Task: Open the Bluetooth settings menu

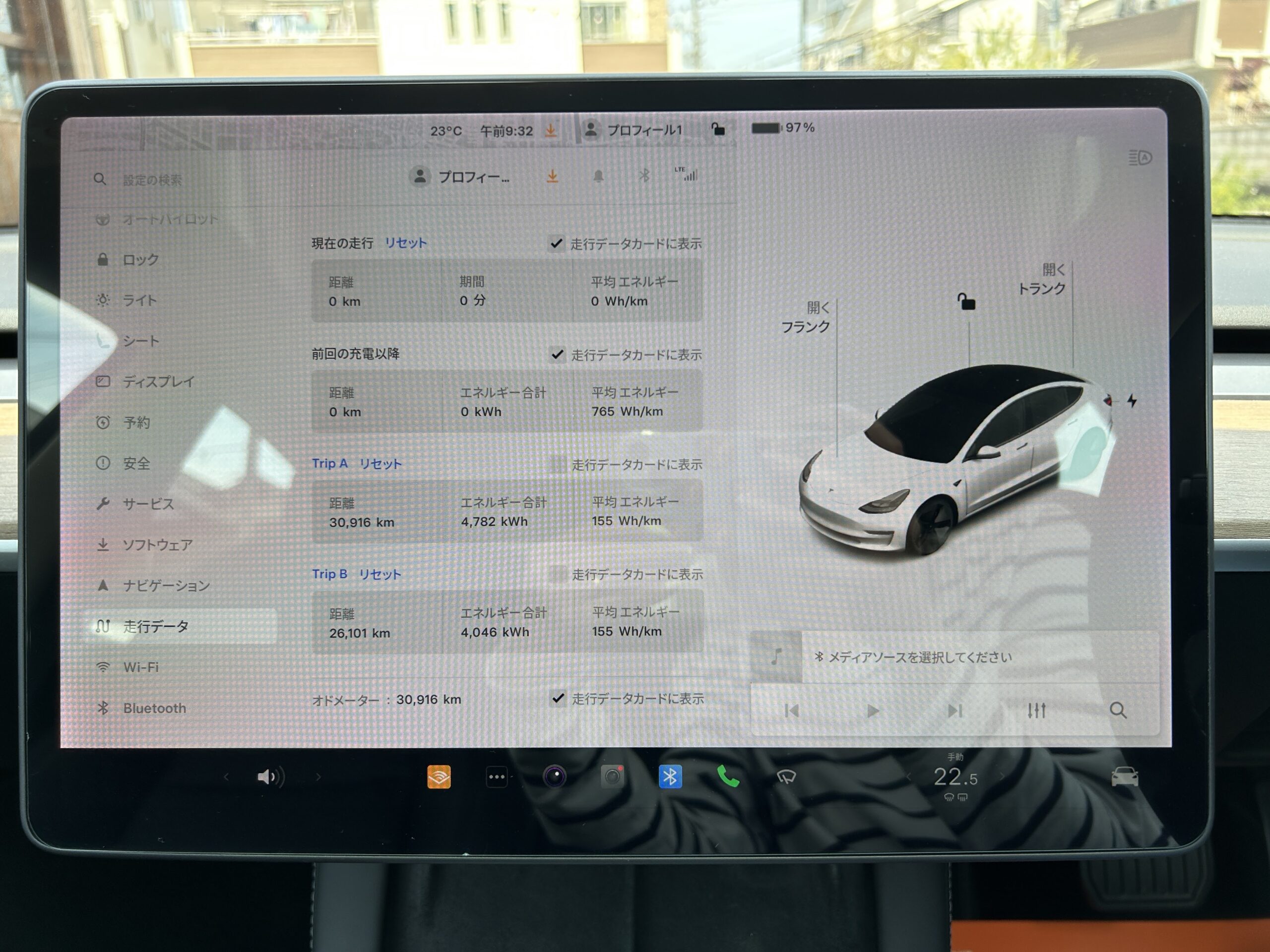Action: [141, 708]
